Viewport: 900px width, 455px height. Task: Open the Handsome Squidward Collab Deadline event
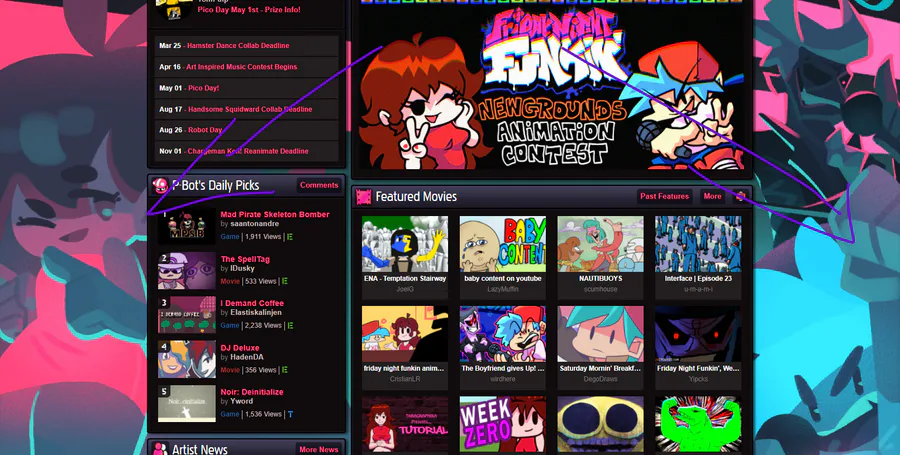(250, 109)
